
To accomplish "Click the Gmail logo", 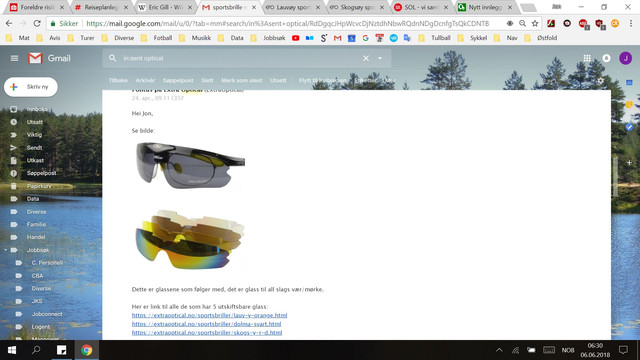I will 49,58.
